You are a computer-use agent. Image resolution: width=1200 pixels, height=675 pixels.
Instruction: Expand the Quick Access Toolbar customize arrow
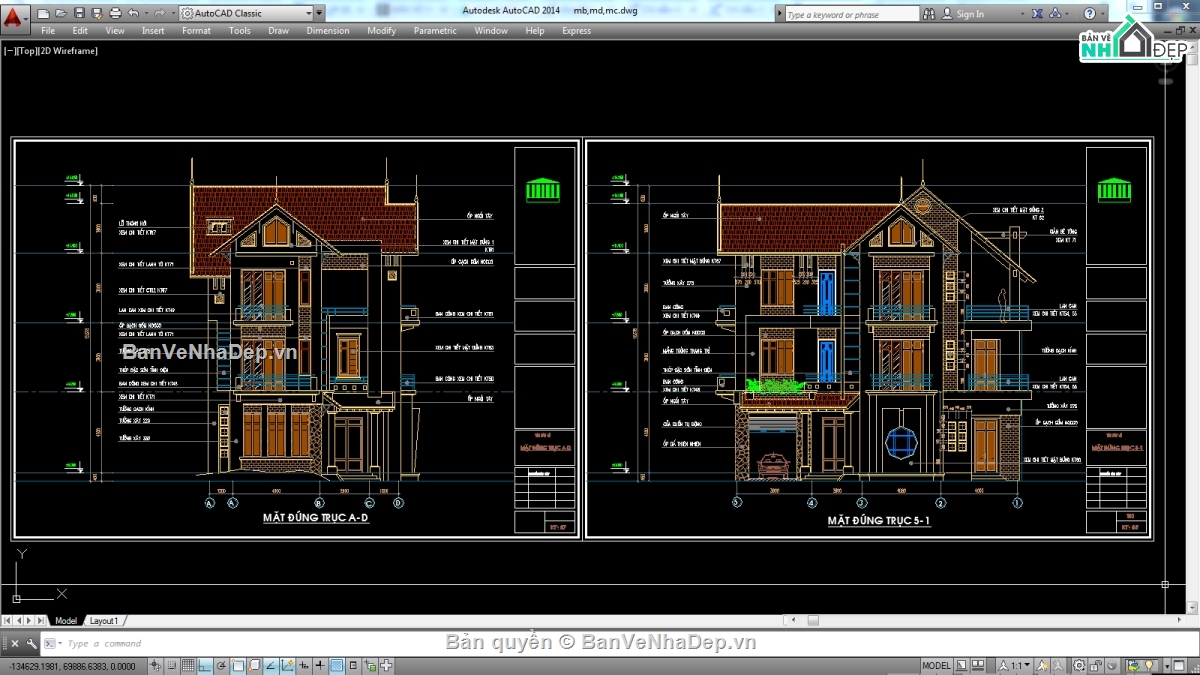pyautogui.click(x=319, y=14)
